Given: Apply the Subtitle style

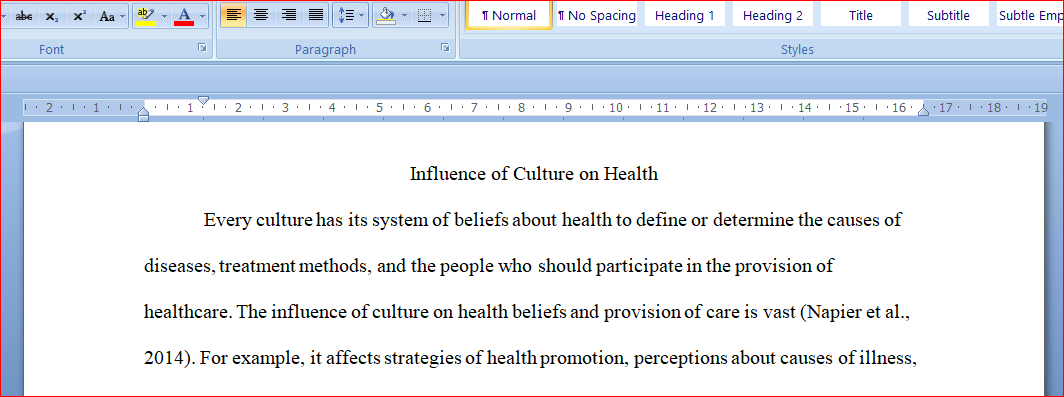Looking at the screenshot, I should click(949, 15).
